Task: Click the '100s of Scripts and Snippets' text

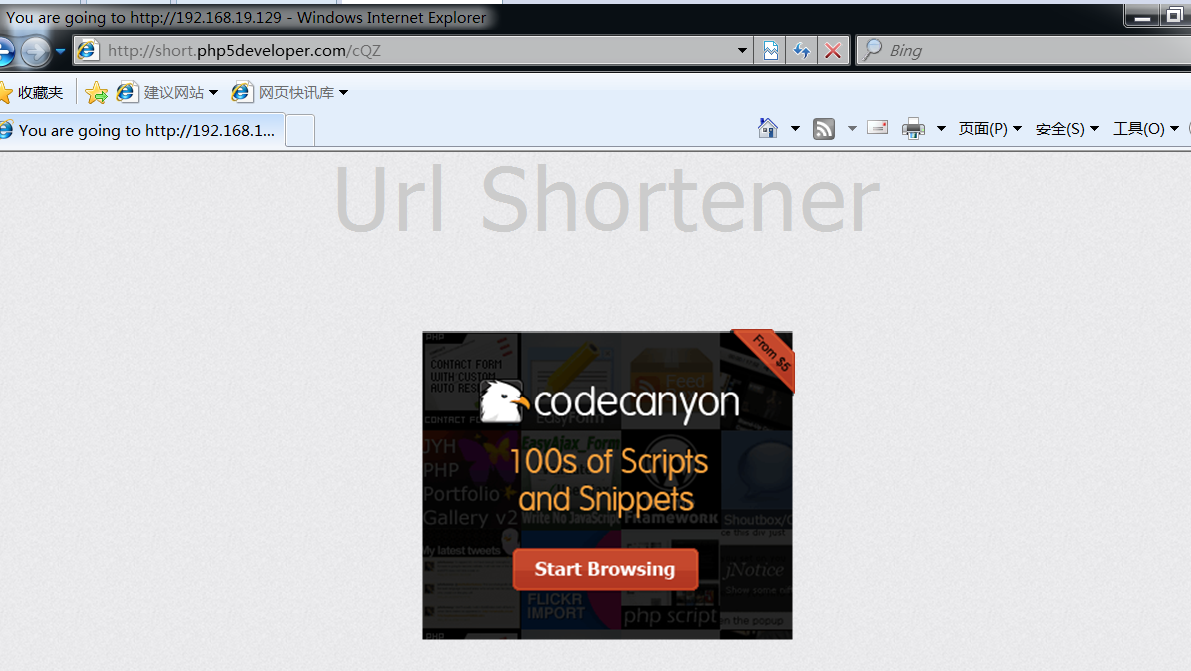Action: pos(608,480)
